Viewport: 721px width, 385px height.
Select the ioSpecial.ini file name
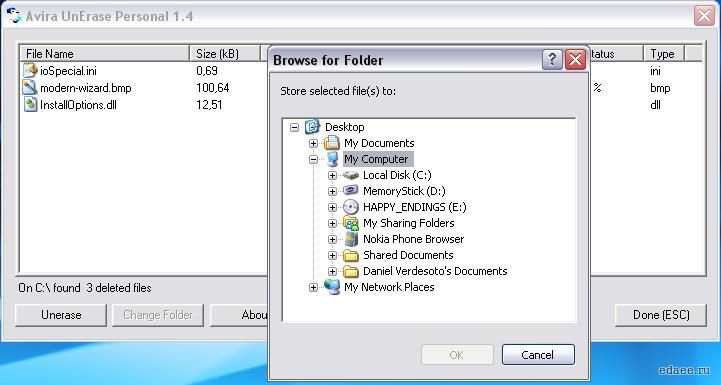point(68,71)
